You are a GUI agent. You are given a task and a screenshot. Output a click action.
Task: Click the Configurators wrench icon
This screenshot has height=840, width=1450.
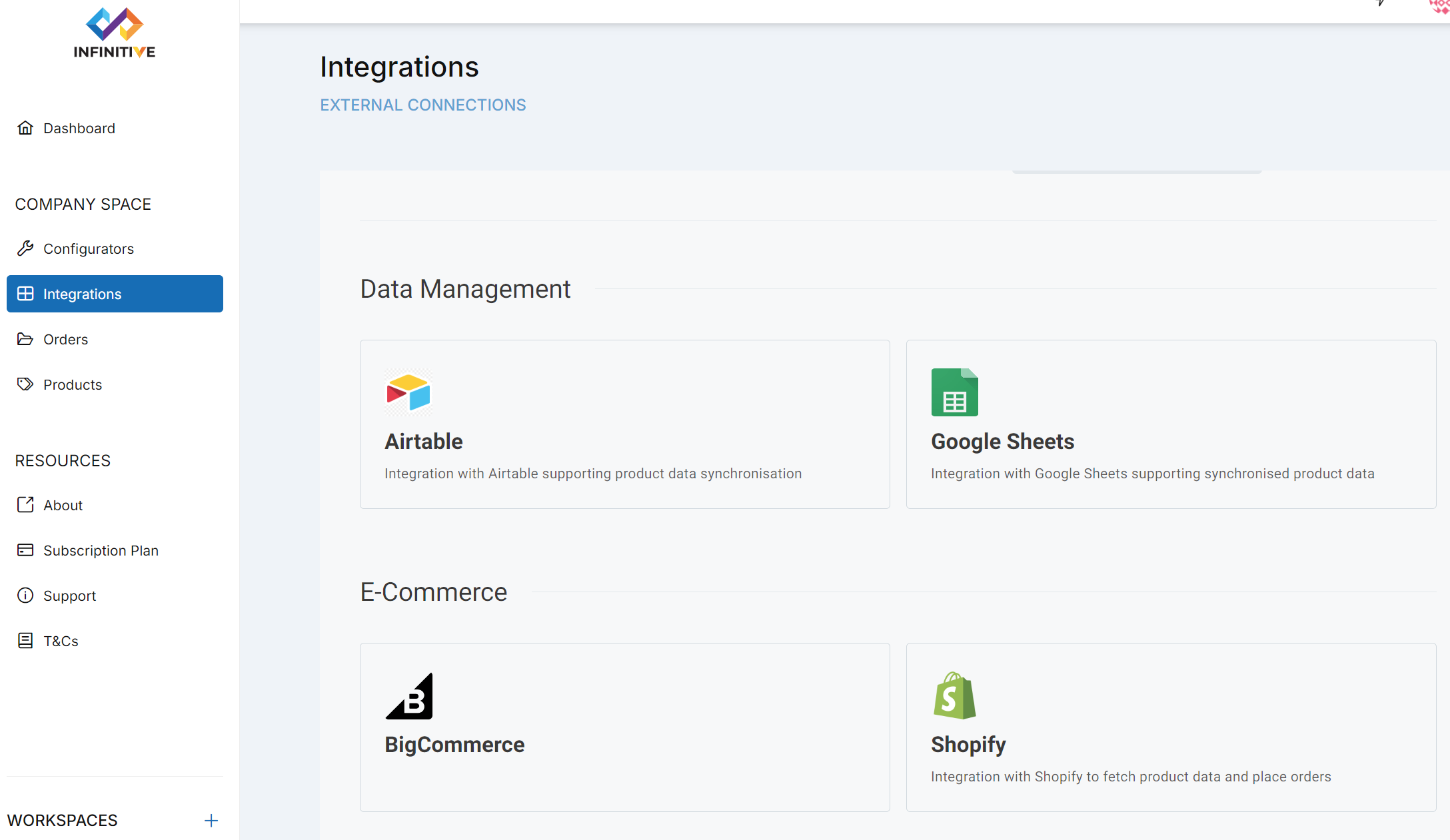pyautogui.click(x=25, y=248)
